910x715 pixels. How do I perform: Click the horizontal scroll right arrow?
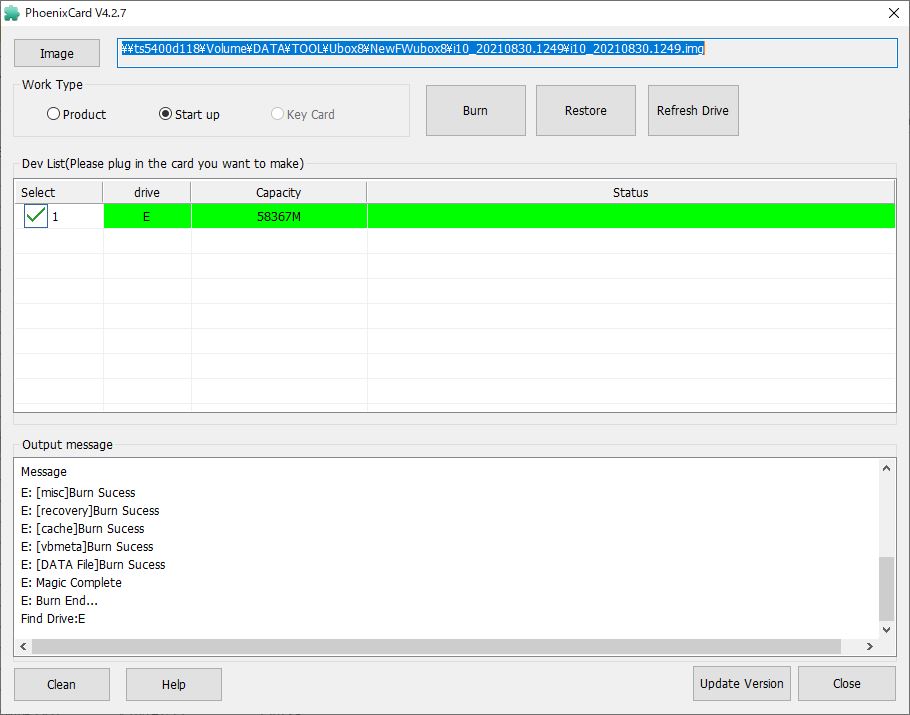point(869,647)
